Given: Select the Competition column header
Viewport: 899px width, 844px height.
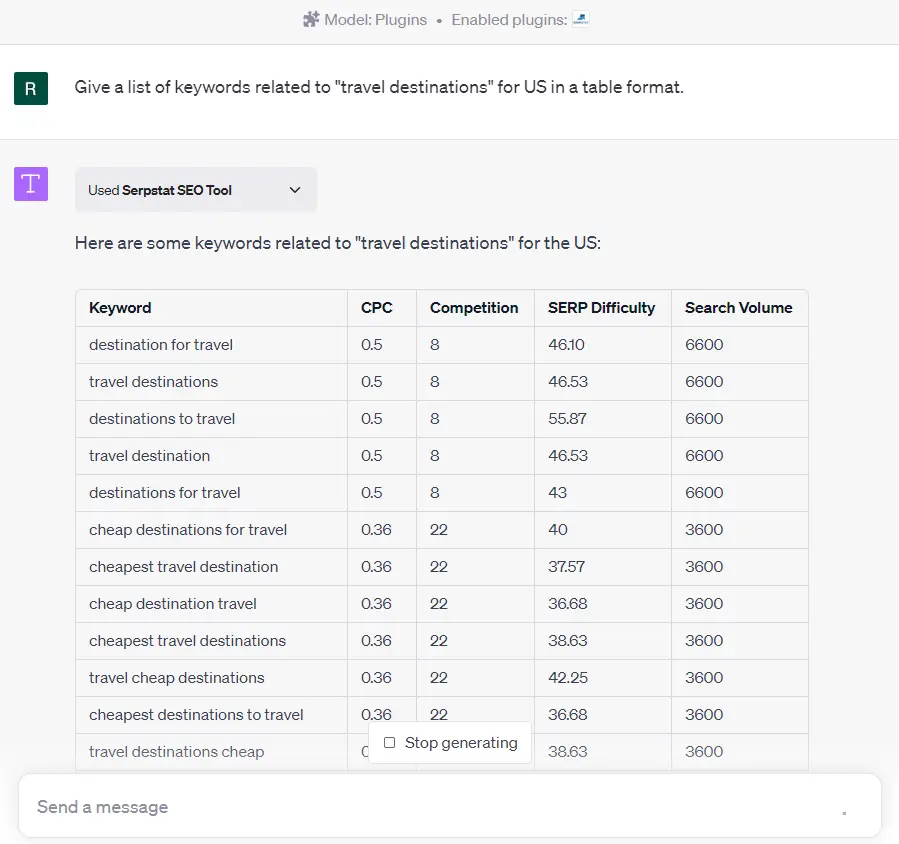Looking at the screenshot, I should [474, 308].
